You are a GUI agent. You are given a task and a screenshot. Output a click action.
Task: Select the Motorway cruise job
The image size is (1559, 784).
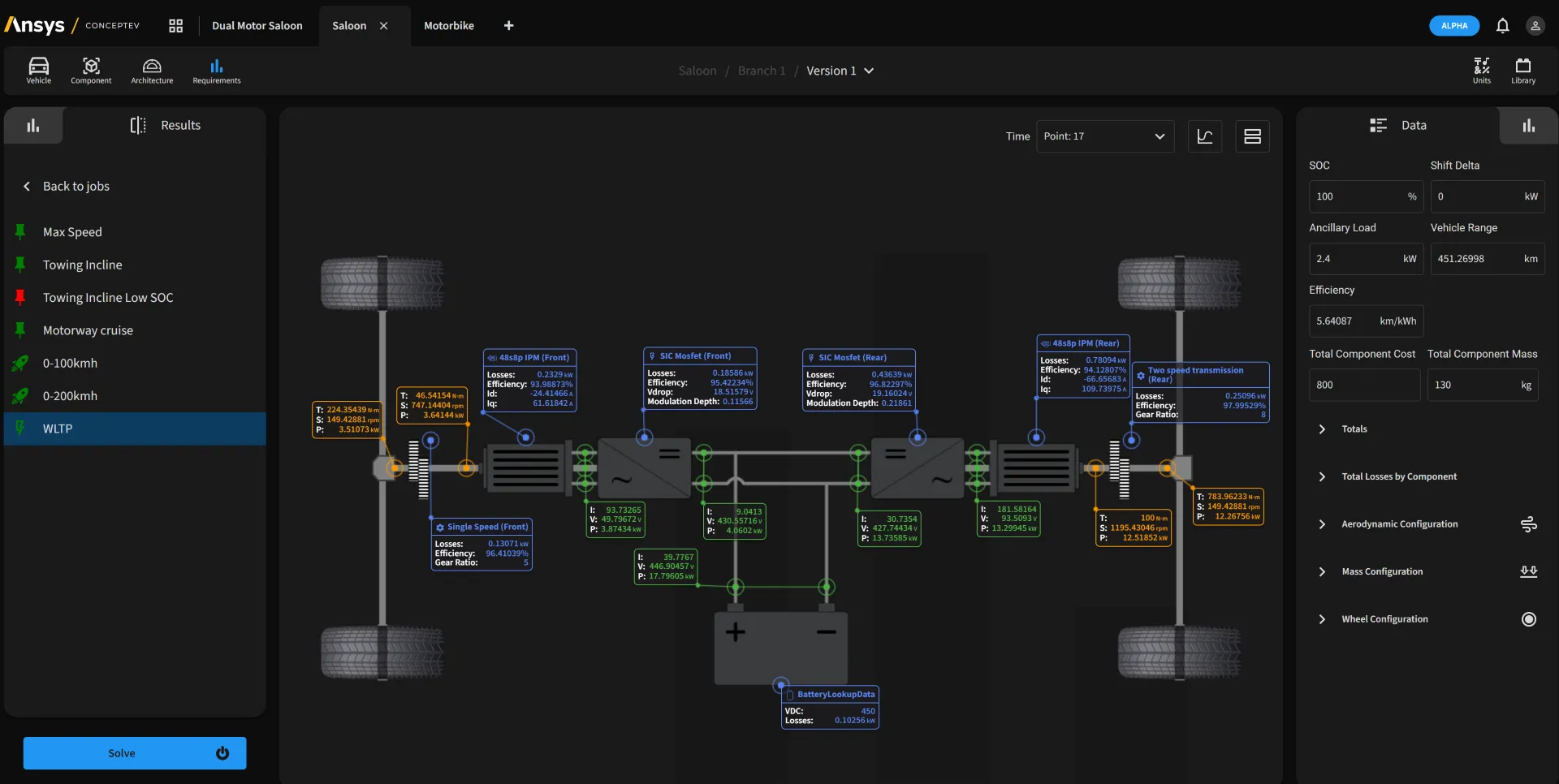point(88,330)
